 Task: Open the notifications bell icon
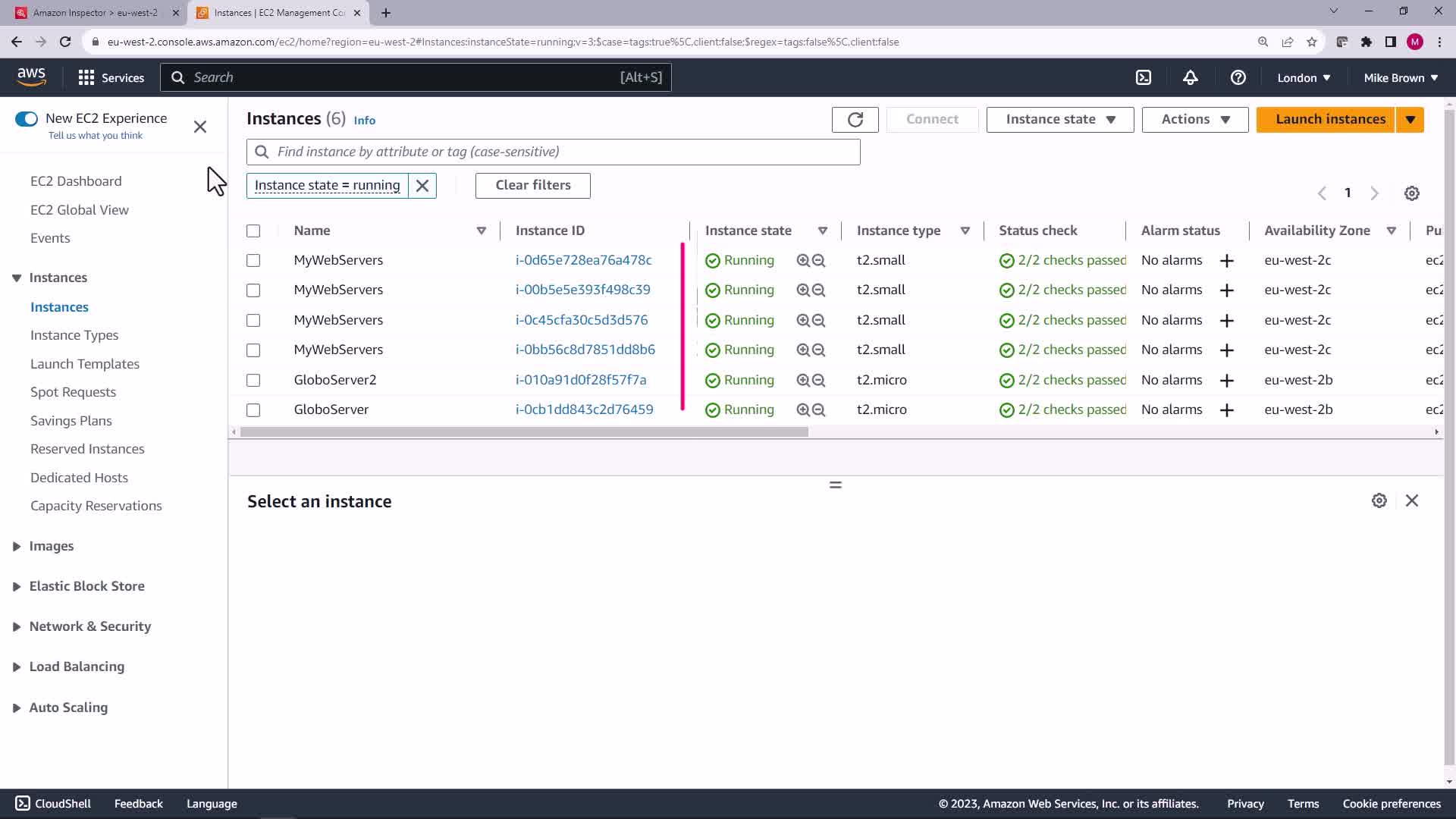[x=1191, y=77]
